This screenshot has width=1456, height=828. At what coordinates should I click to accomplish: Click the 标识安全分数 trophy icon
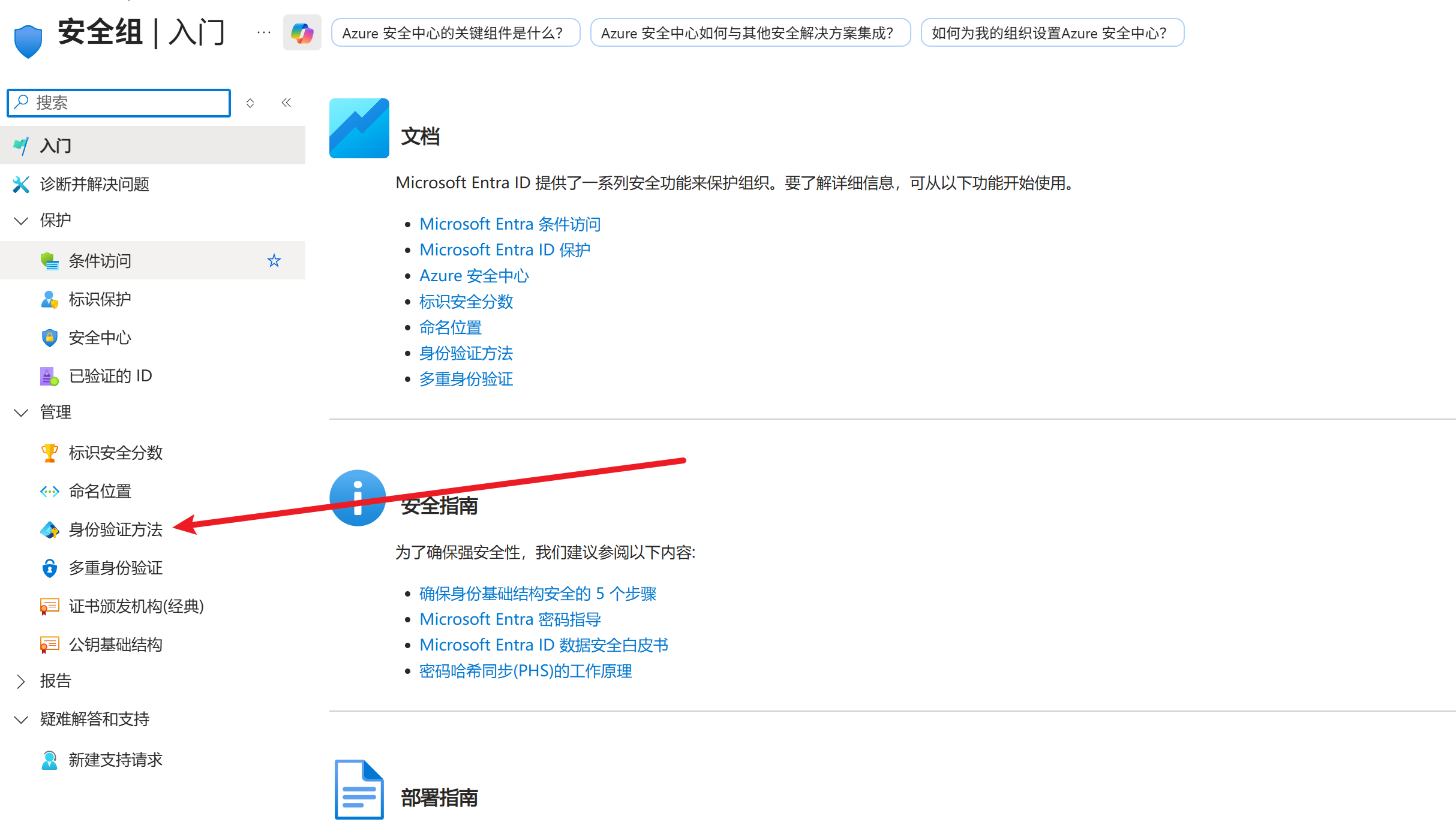49,453
